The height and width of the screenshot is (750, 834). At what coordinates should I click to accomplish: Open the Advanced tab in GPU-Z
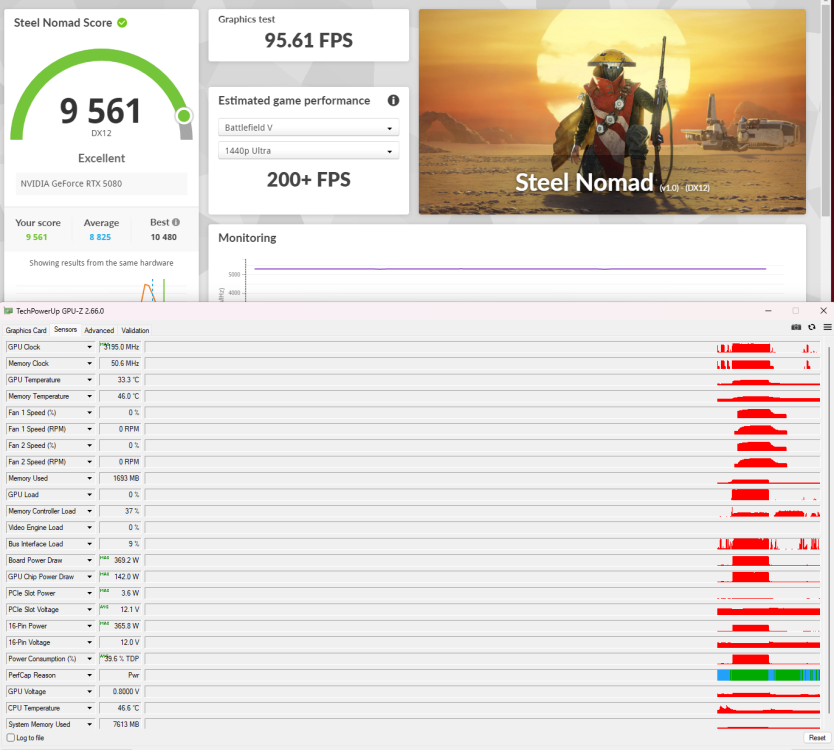(99, 330)
